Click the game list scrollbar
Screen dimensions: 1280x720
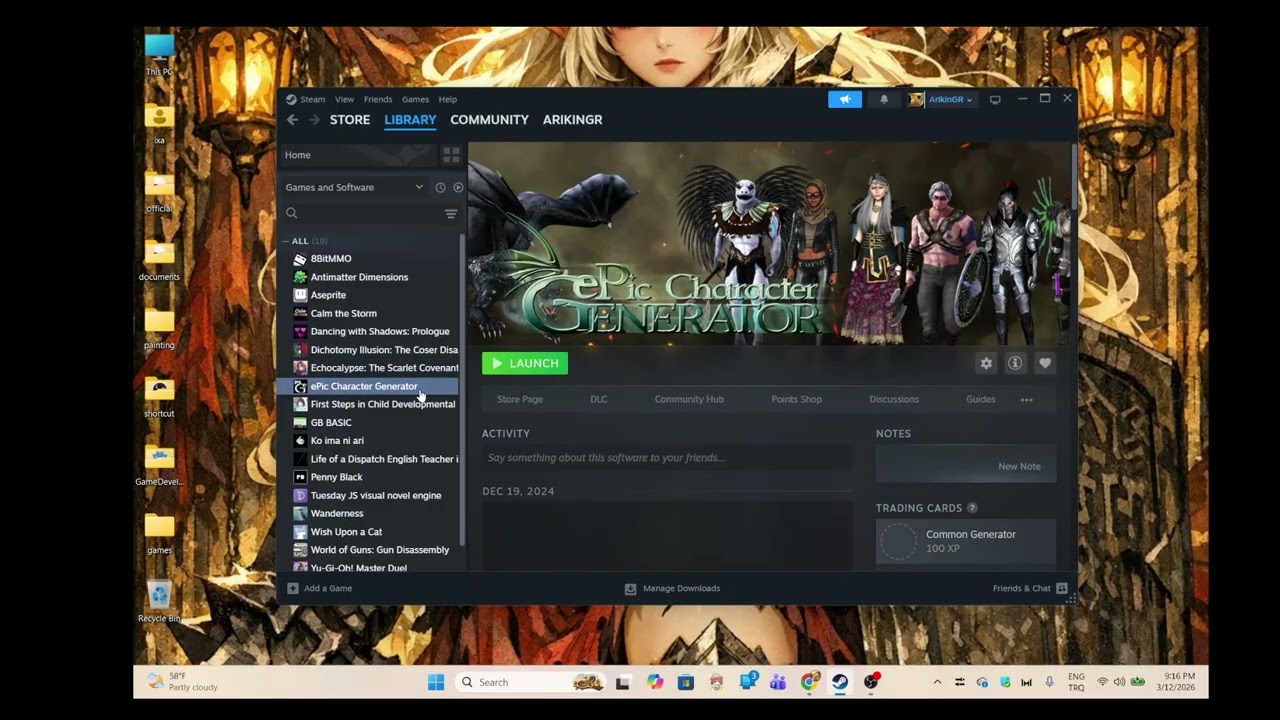point(462,390)
